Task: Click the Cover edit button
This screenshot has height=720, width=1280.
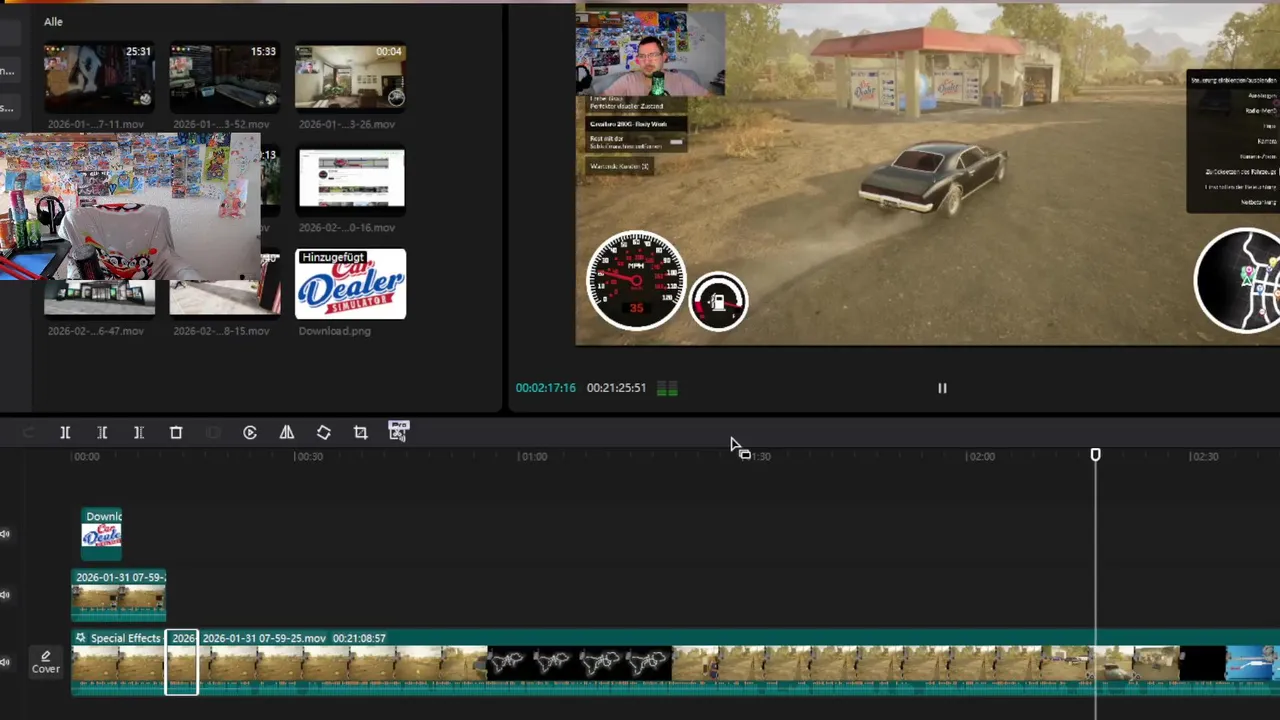Action: coord(45,662)
